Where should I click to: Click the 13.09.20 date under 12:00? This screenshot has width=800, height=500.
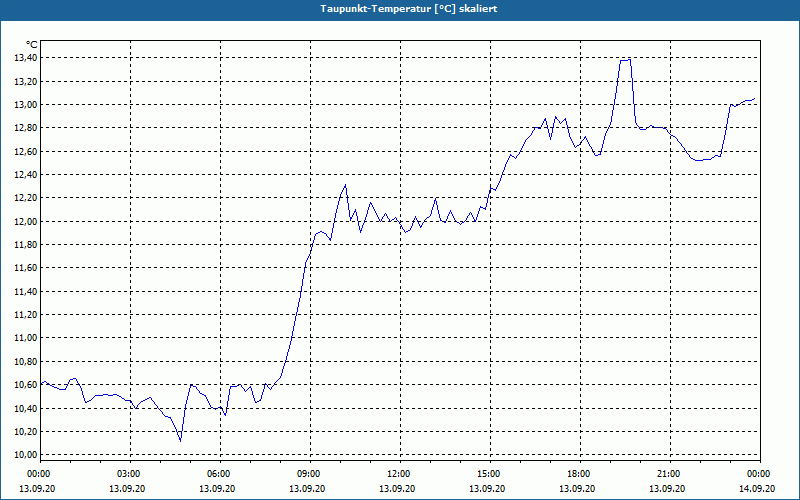pos(397,488)
